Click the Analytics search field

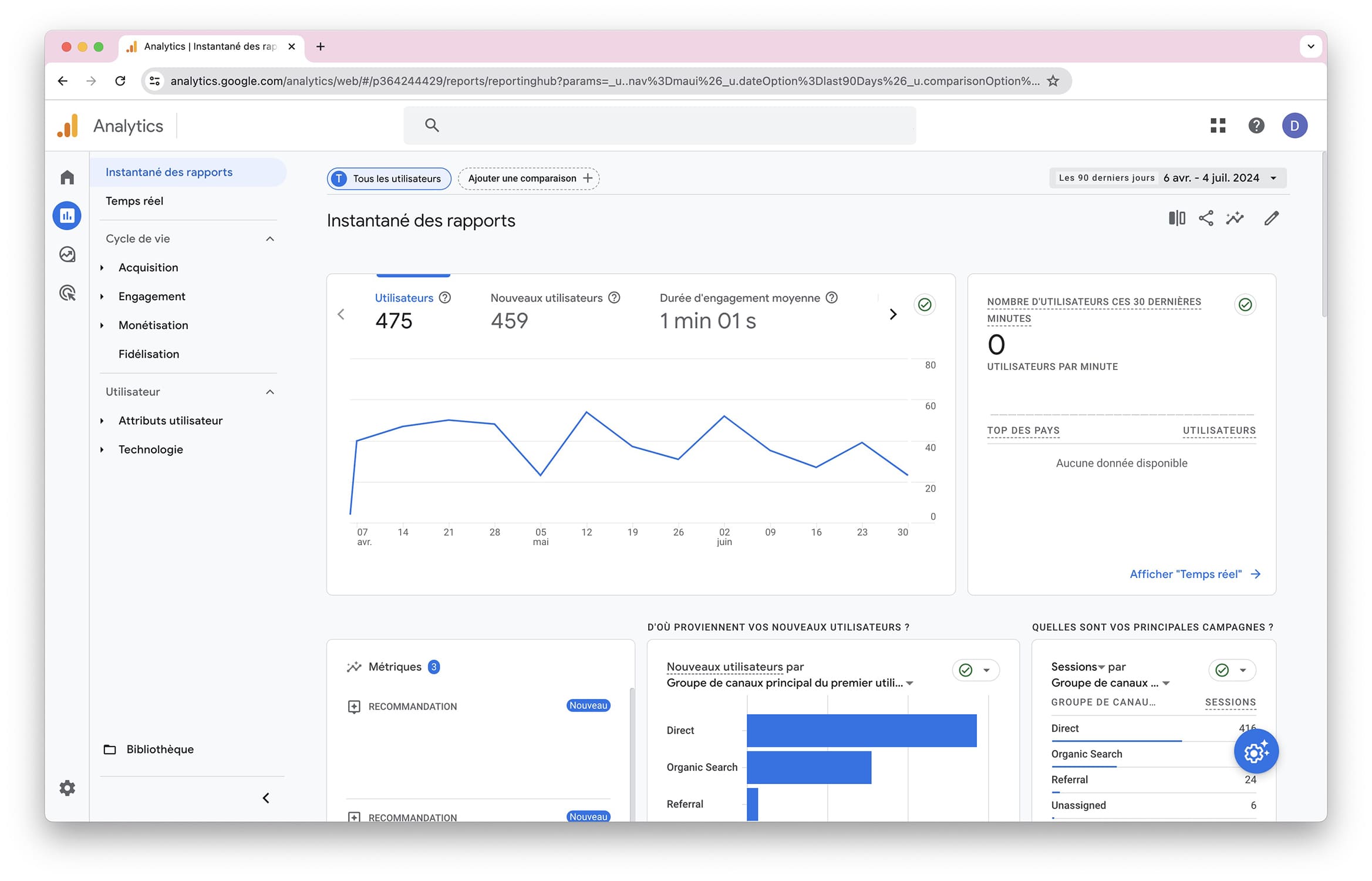[x=659, y=125]
